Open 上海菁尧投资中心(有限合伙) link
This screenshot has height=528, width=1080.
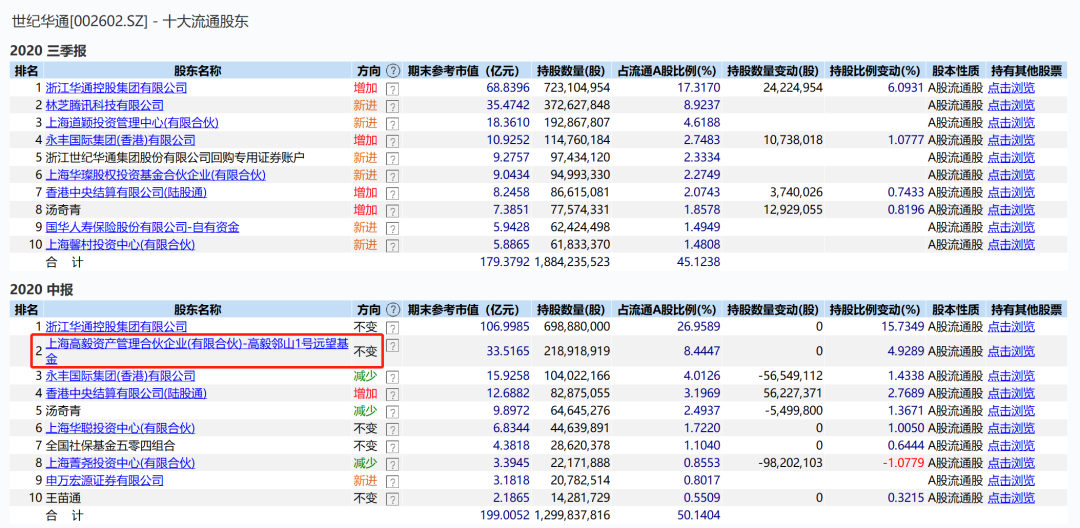tap(120, 463)
